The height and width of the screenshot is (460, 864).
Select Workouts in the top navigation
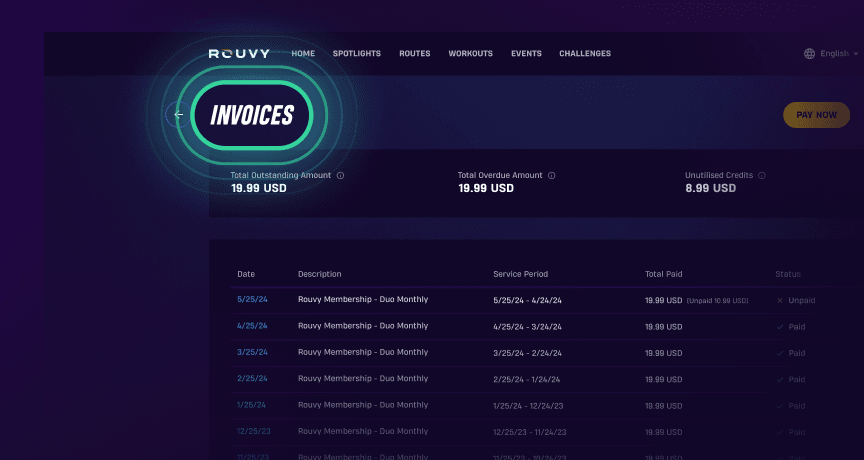pyautogui.click(x=470, y=54)
